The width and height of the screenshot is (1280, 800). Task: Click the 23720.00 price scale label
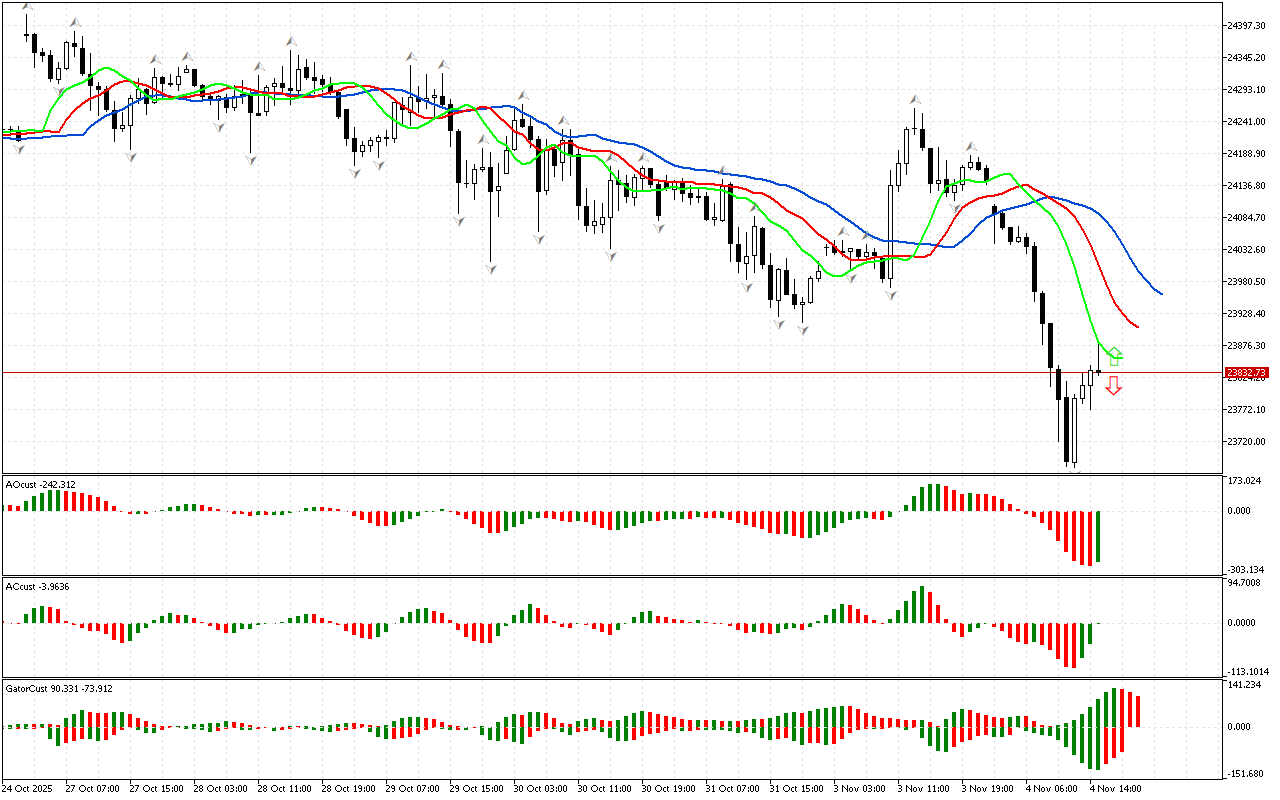click(x=1246, y=441)
